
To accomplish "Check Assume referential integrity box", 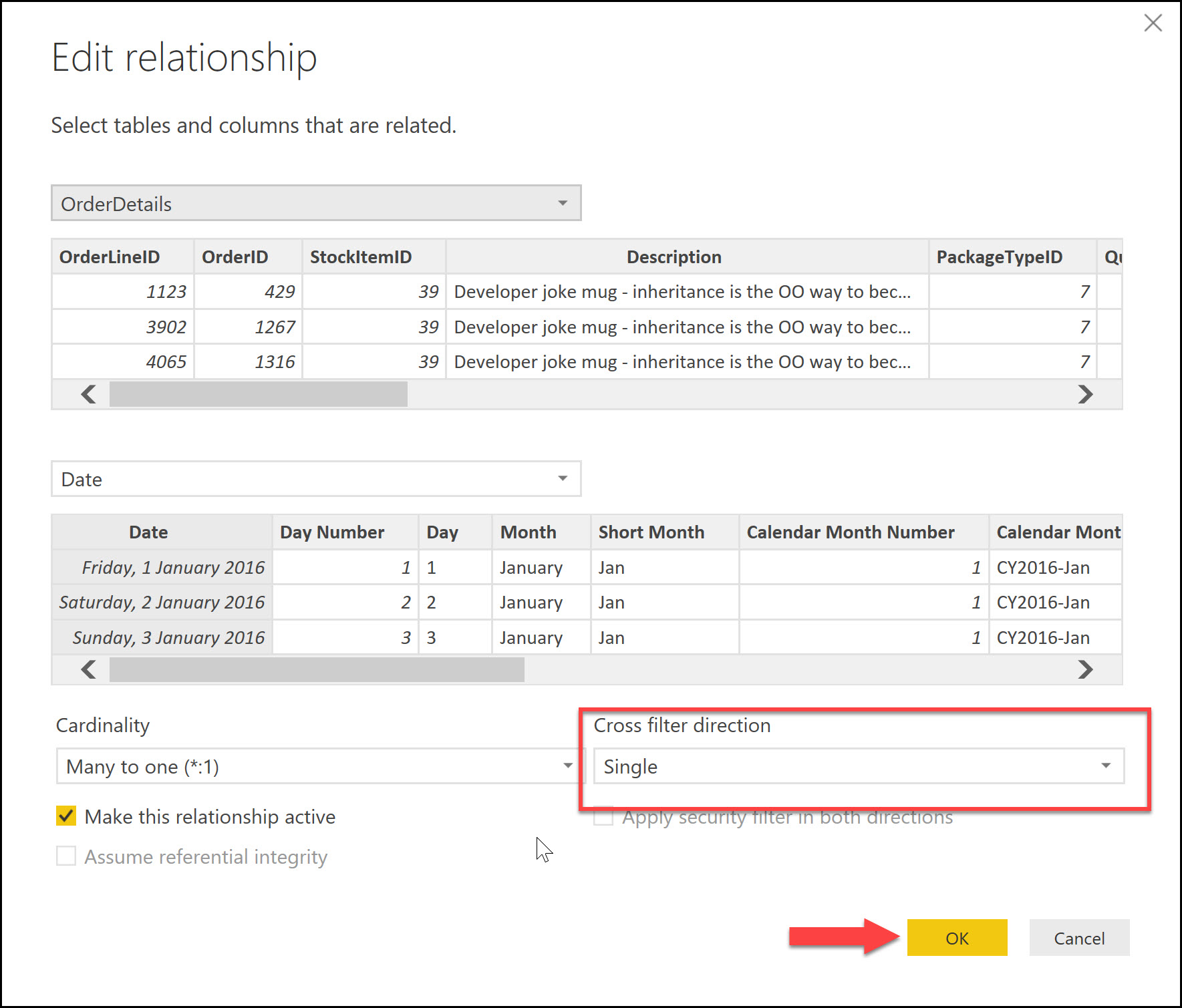I will click(66, 856).
